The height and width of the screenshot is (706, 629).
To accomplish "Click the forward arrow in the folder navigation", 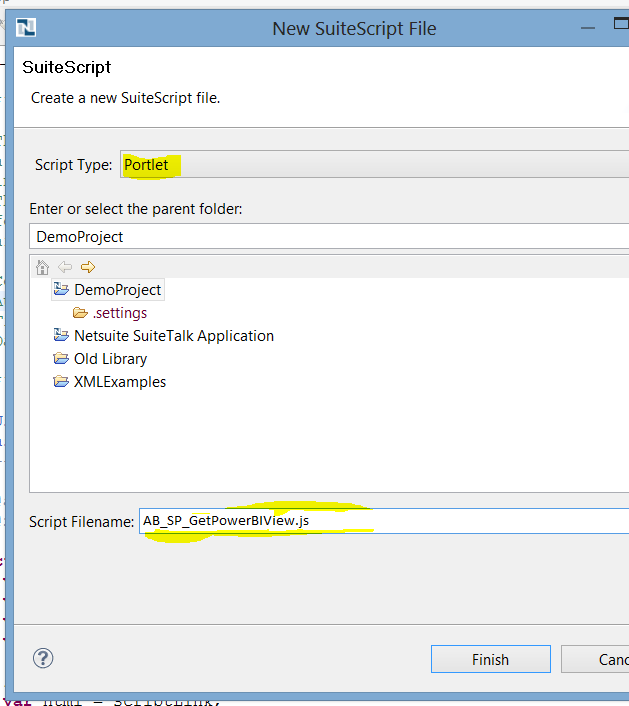I will [x=88, y=267].
